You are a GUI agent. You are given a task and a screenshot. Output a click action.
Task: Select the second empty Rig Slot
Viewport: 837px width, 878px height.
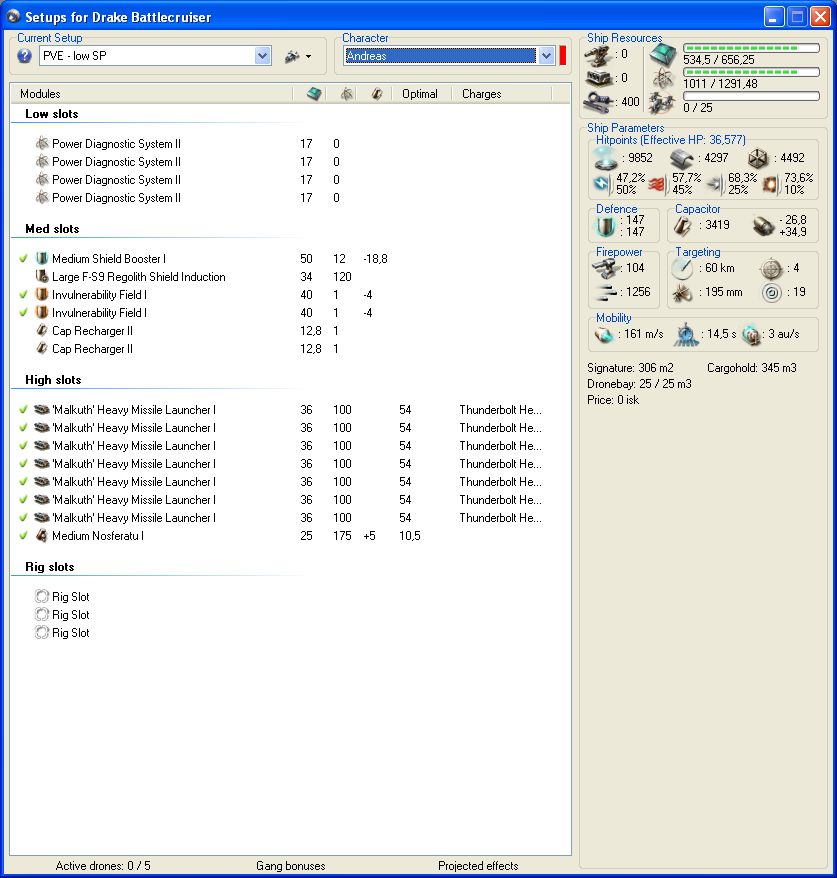71,615
